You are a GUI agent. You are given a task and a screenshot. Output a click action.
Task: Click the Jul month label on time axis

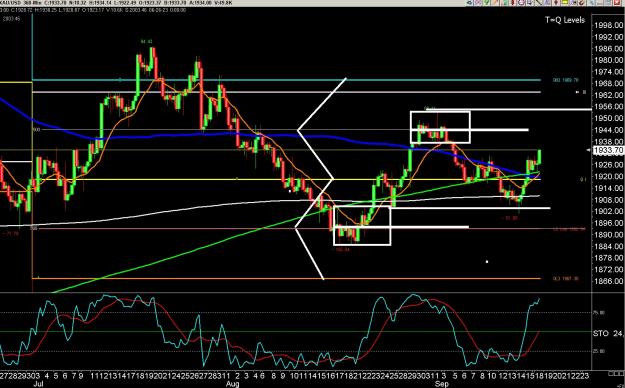point(38,384)
